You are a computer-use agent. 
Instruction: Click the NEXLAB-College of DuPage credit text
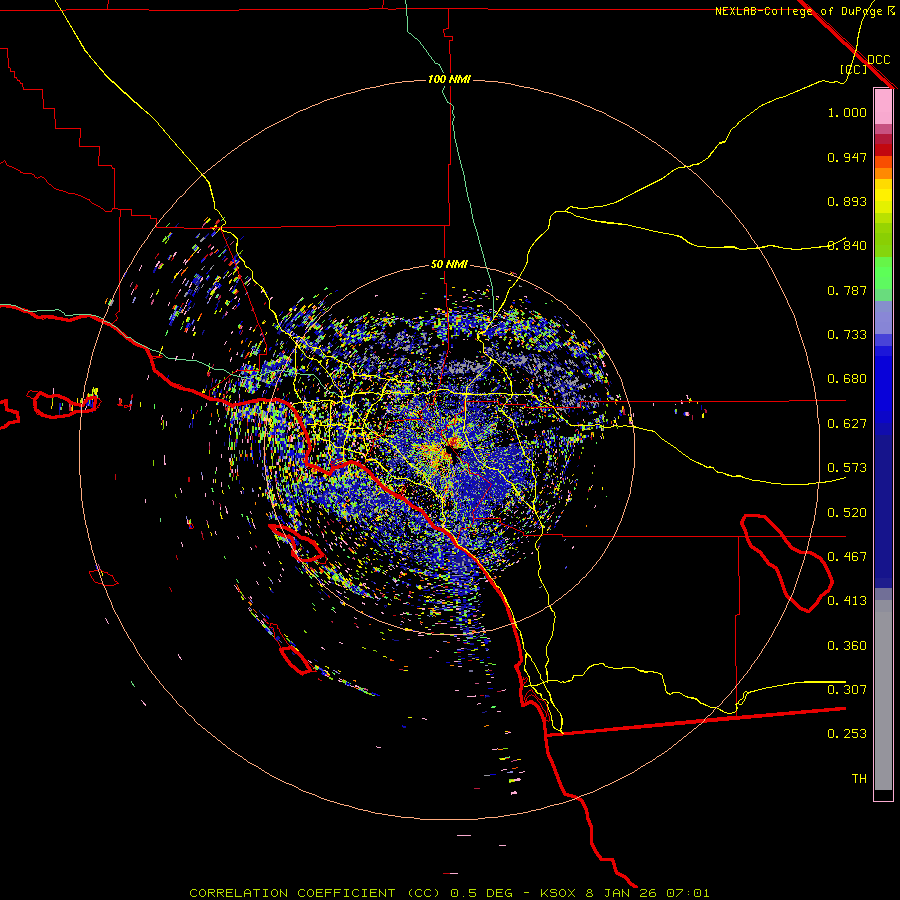pos(805,11)
